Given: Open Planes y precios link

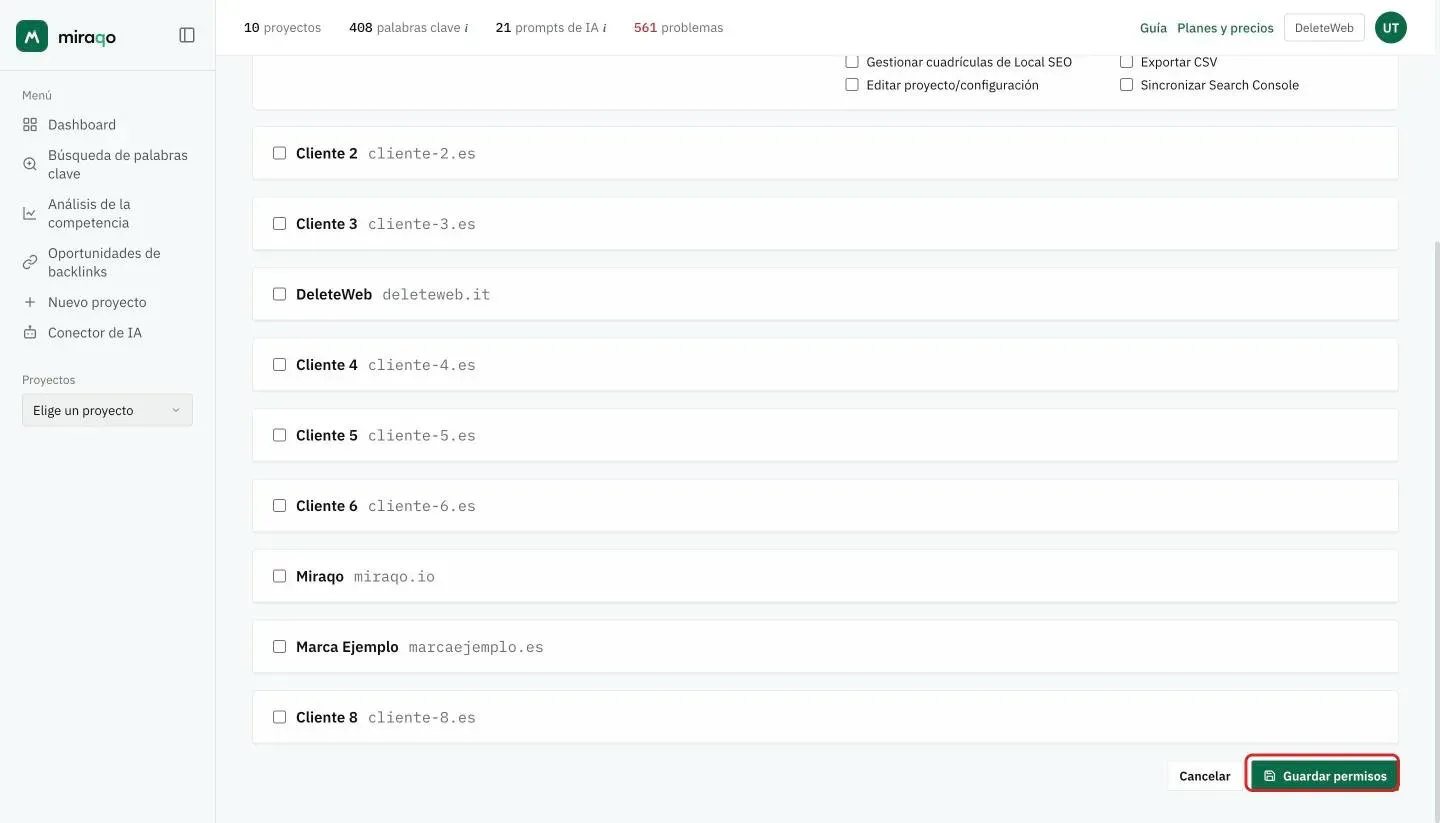Looking at the screenshot, I should [x=1225, y=28].
